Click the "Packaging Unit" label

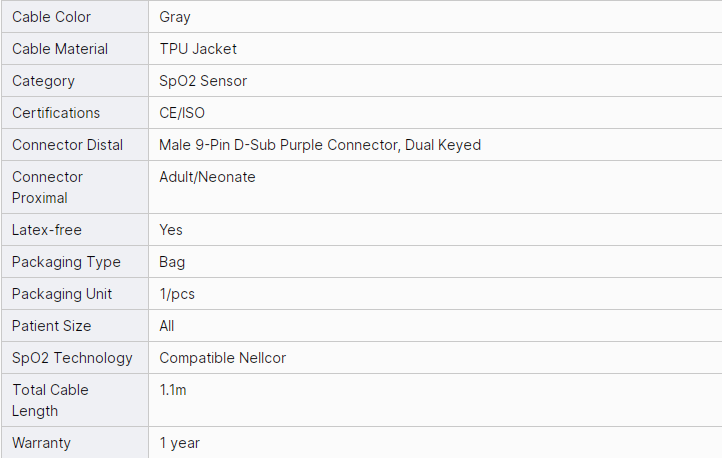pyautogui.click(x=62, y=294)
